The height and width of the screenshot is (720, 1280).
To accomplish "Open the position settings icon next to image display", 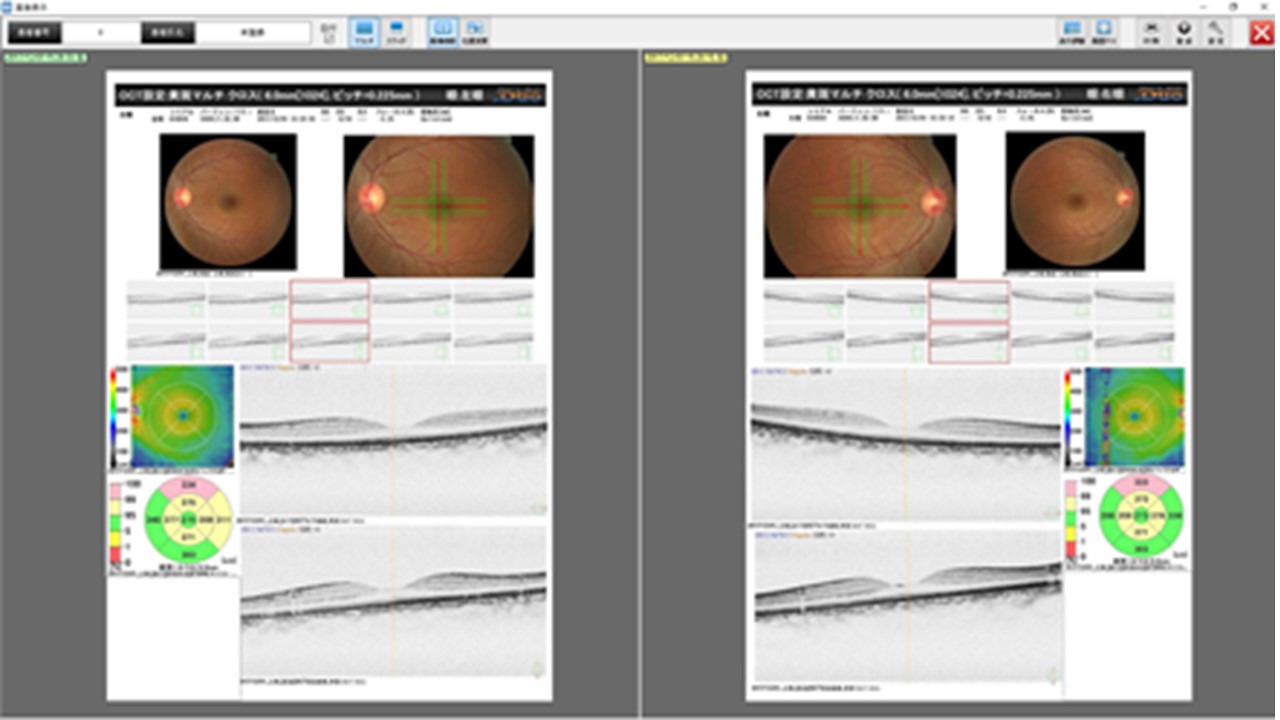I will 475,32.
